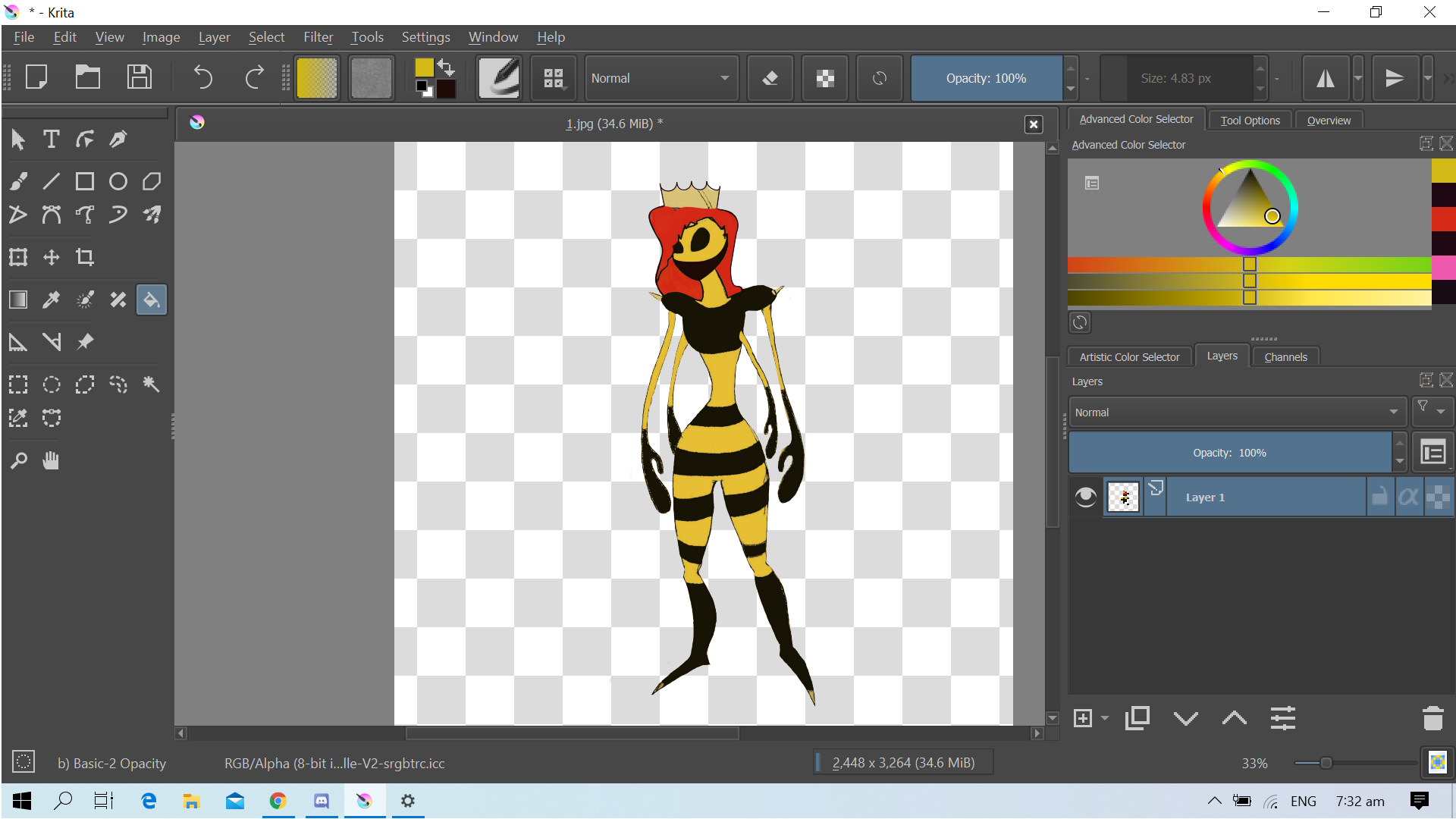The width and height of the screenshot is (1456, 819).
Task: Select the Ellipse tool
Action: tap(118, 181)
